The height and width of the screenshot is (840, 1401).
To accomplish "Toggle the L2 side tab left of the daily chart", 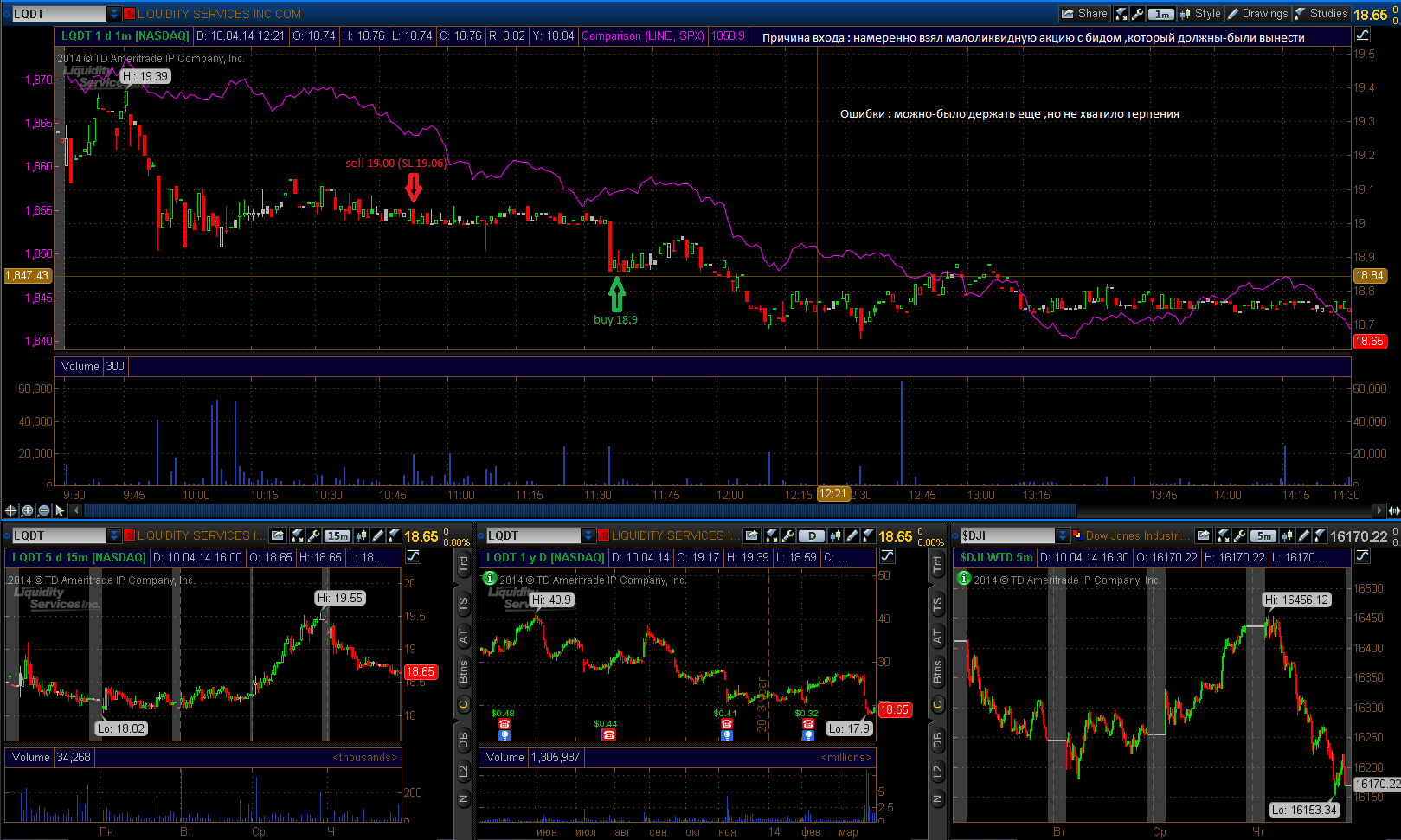I will pyautogui.click(x=463, y=770).
